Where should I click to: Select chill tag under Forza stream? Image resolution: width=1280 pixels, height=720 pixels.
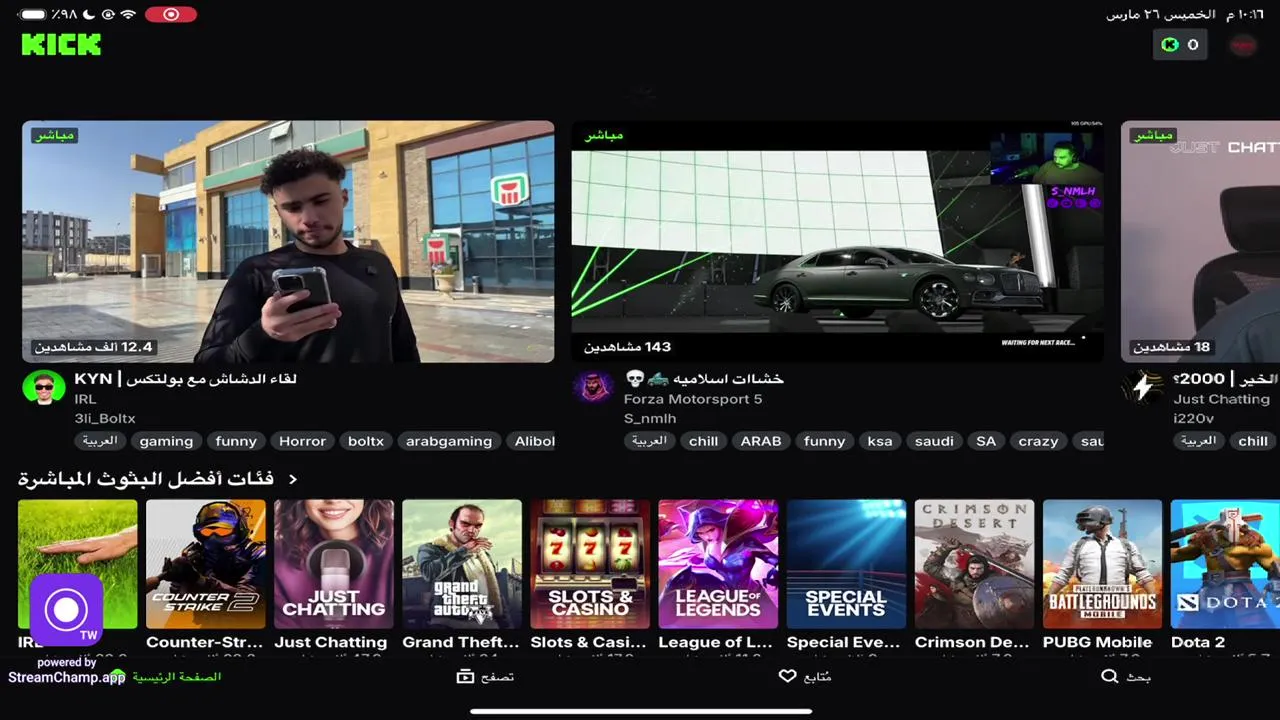tap(703, 441)
